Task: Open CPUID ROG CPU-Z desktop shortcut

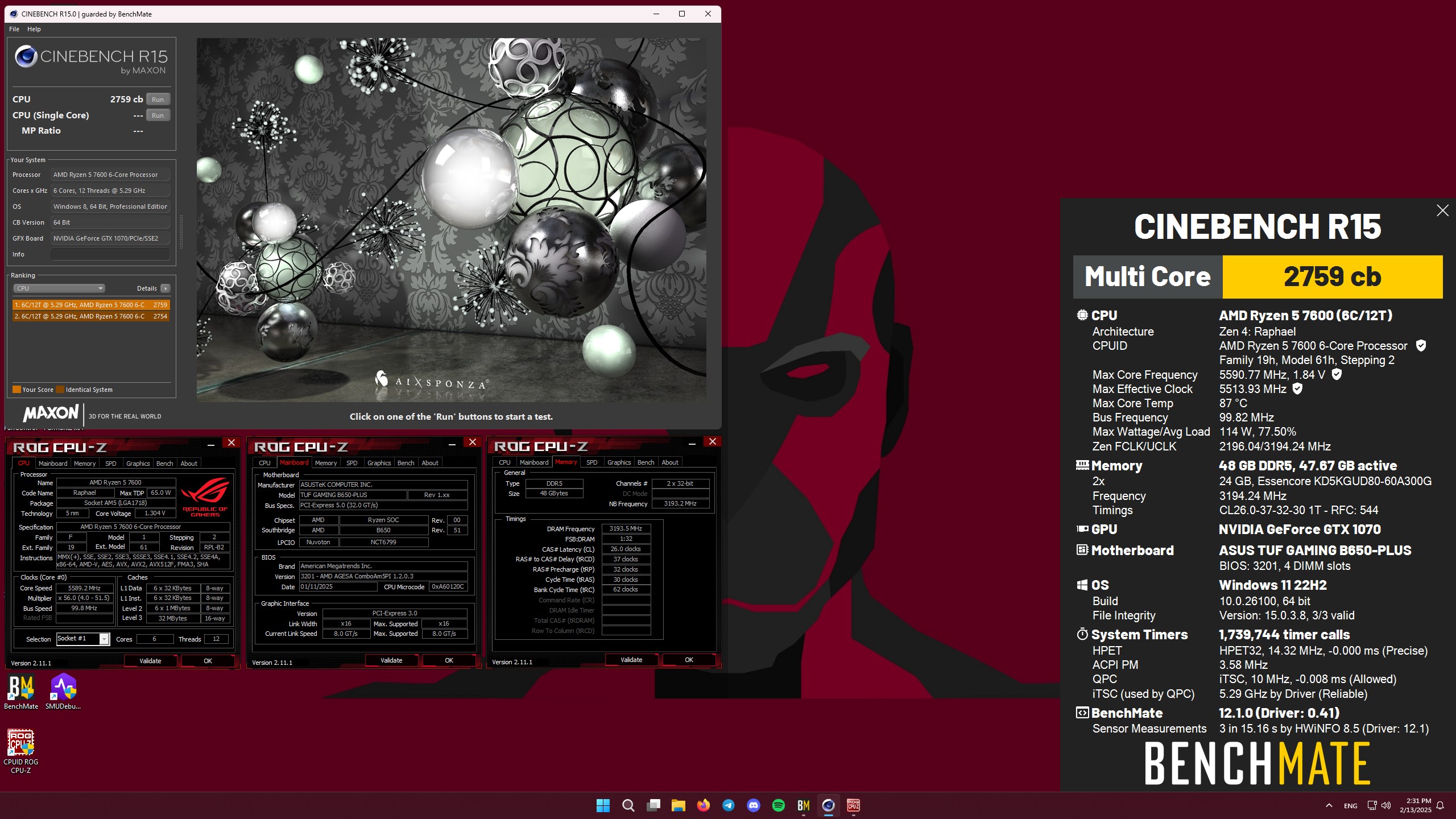Action: click(21, 751)
